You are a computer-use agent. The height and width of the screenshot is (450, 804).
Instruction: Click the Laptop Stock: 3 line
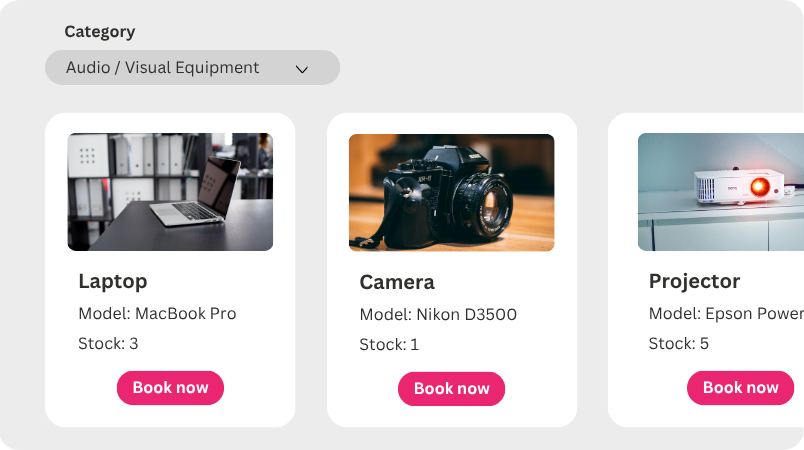[108, 343]
